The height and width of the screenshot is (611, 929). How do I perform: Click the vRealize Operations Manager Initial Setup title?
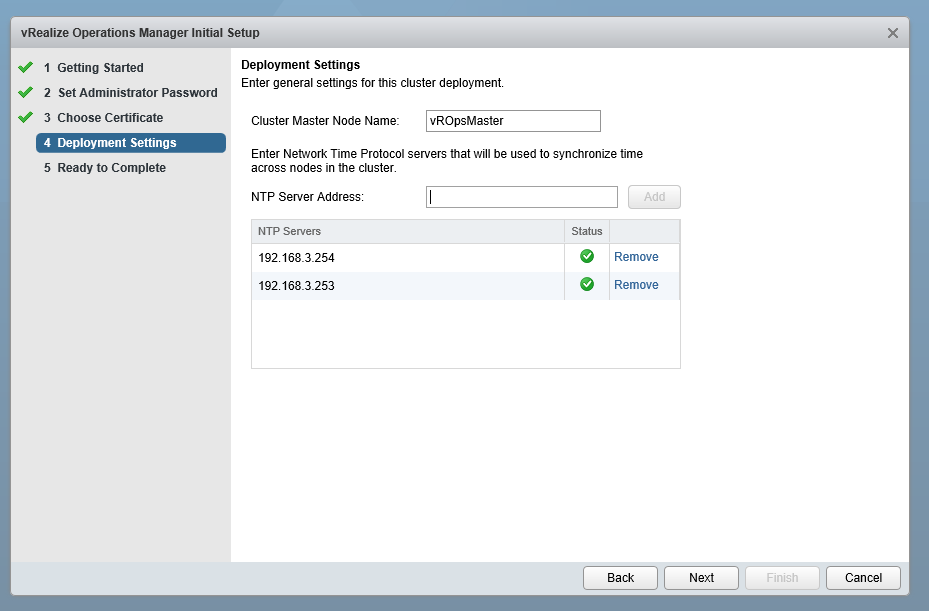click(140, 33)
